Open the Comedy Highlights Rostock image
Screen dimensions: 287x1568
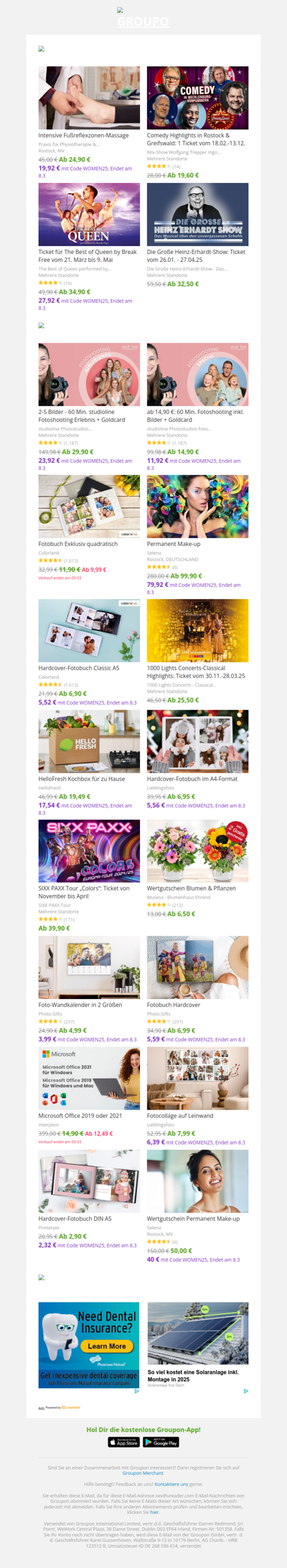197,98
